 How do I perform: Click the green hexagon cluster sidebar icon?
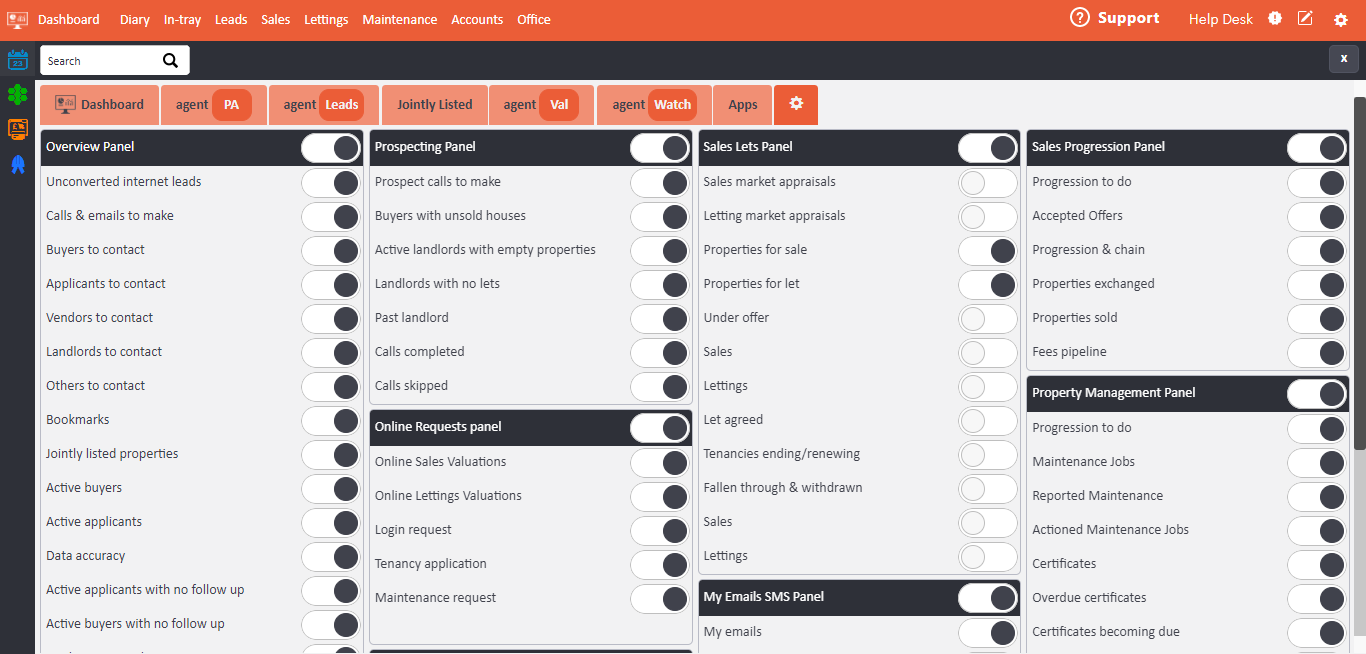click(17, 95)
